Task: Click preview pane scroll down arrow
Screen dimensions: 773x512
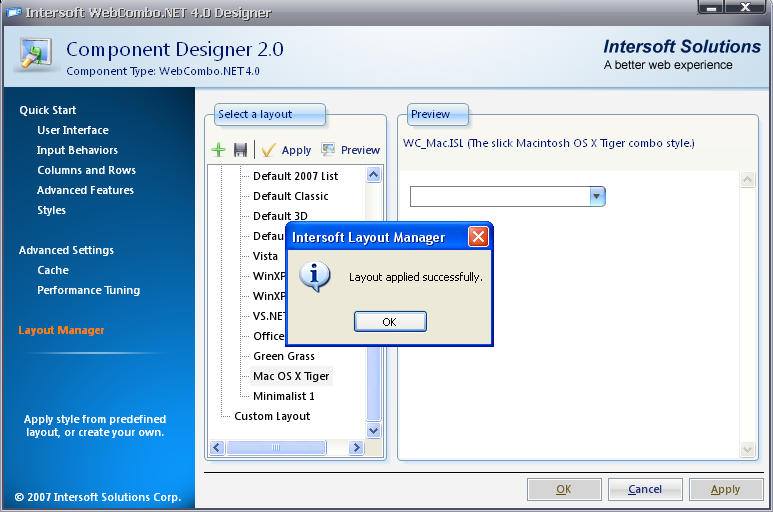Action: (x=747, y=449)
